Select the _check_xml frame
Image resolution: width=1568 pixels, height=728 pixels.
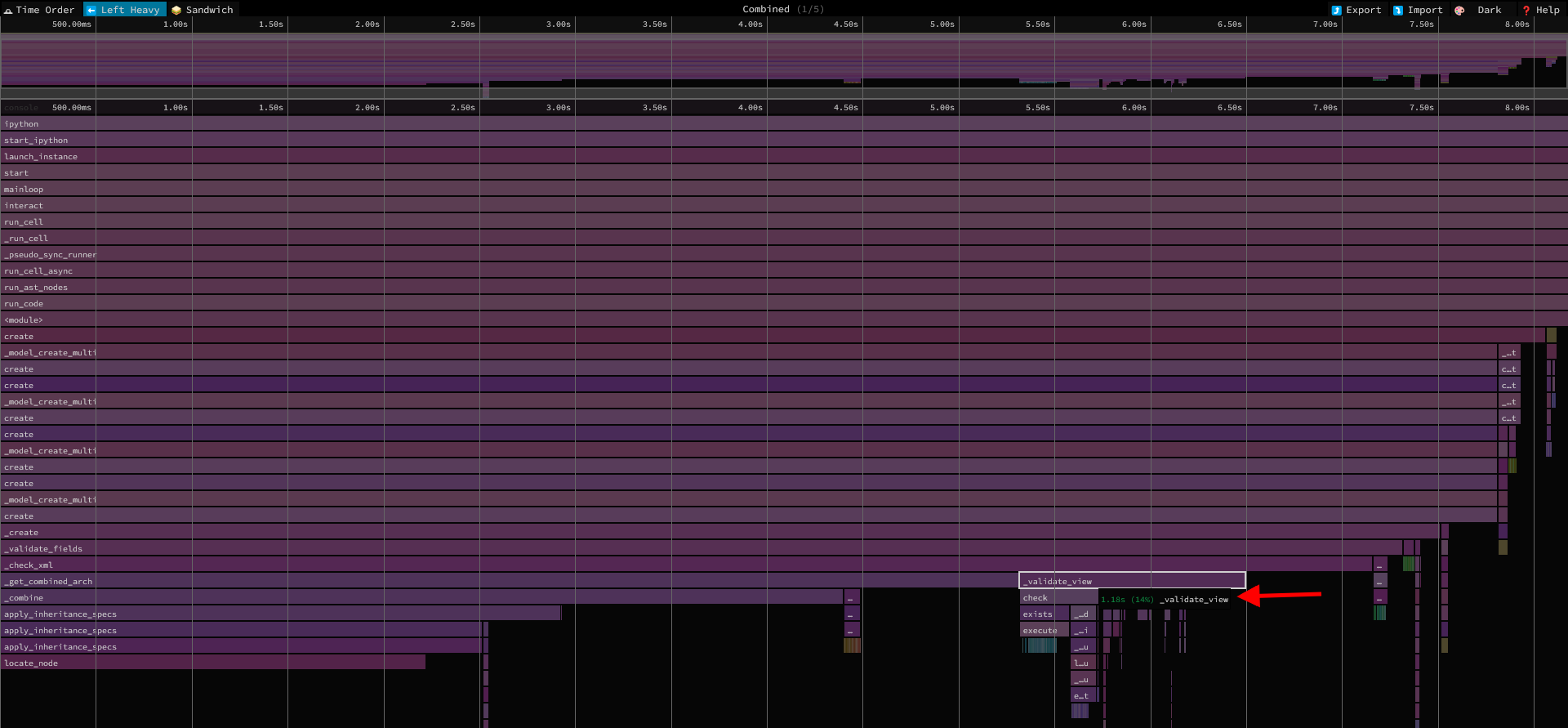point(686,565)
